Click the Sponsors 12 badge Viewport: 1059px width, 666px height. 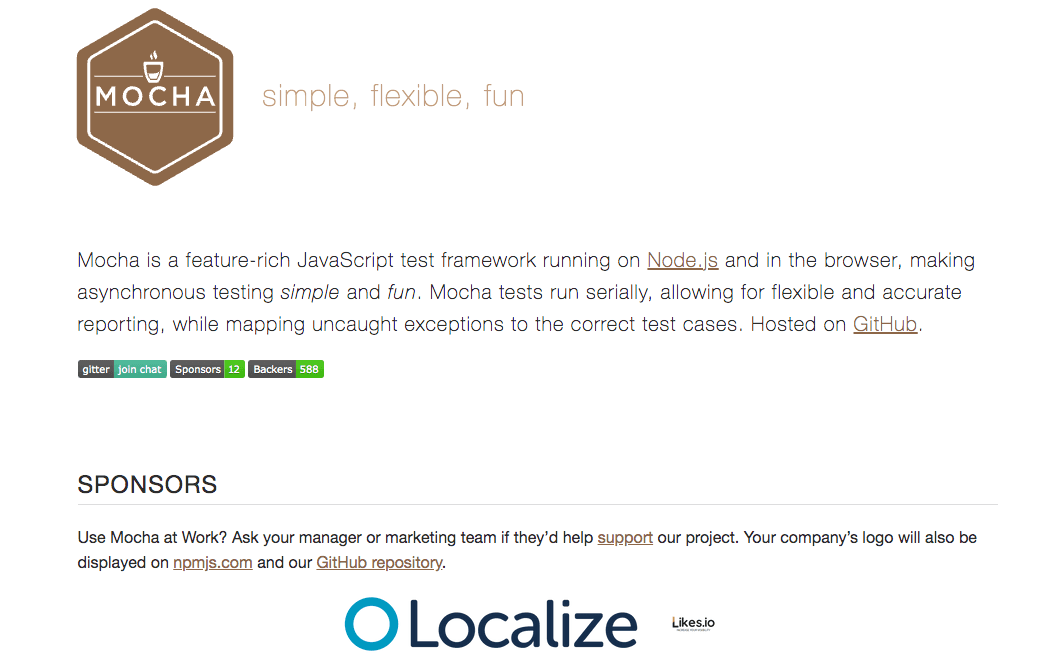tap(207, 369)
